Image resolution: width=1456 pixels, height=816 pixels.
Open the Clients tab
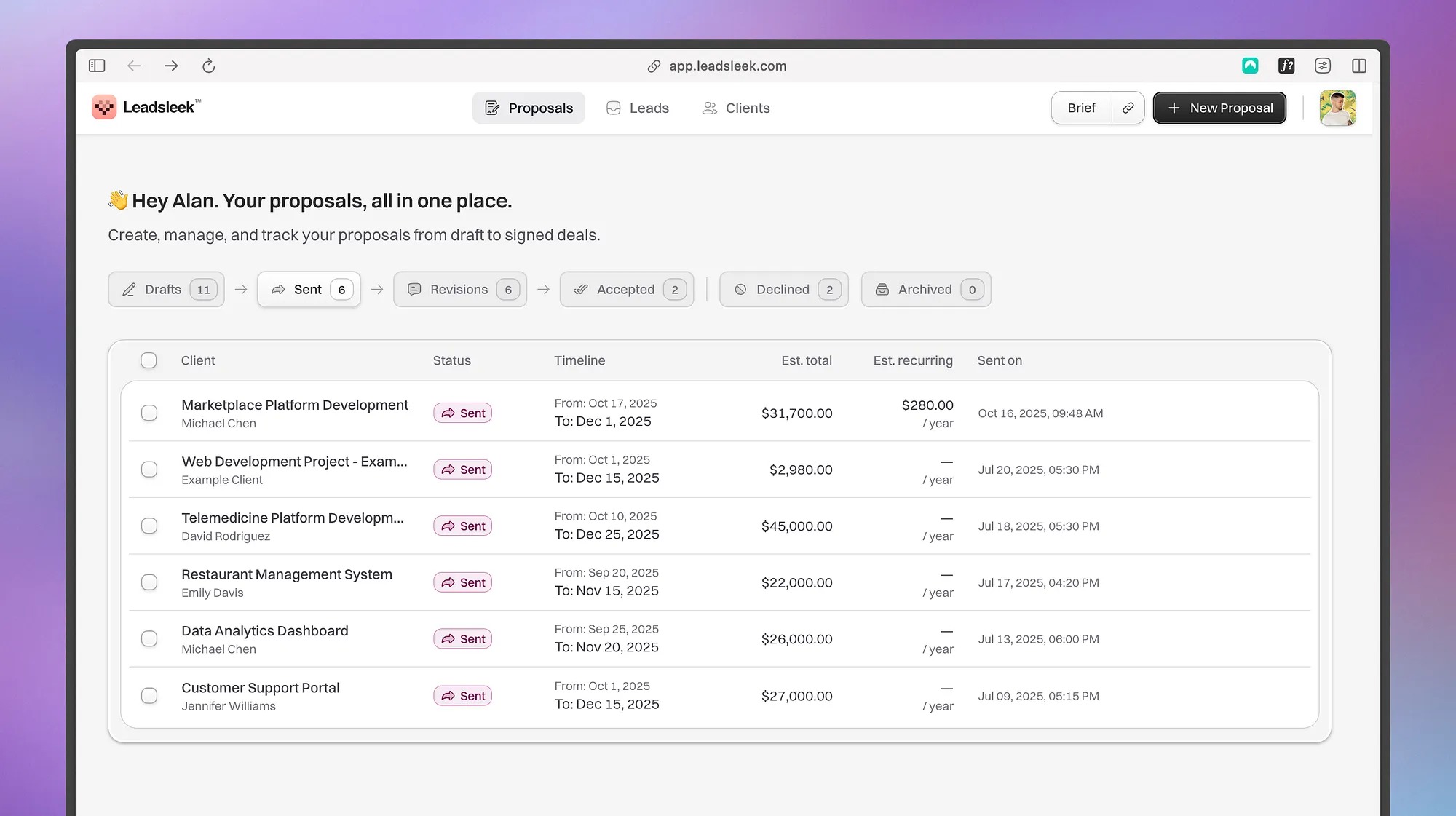tap(736, 108)
